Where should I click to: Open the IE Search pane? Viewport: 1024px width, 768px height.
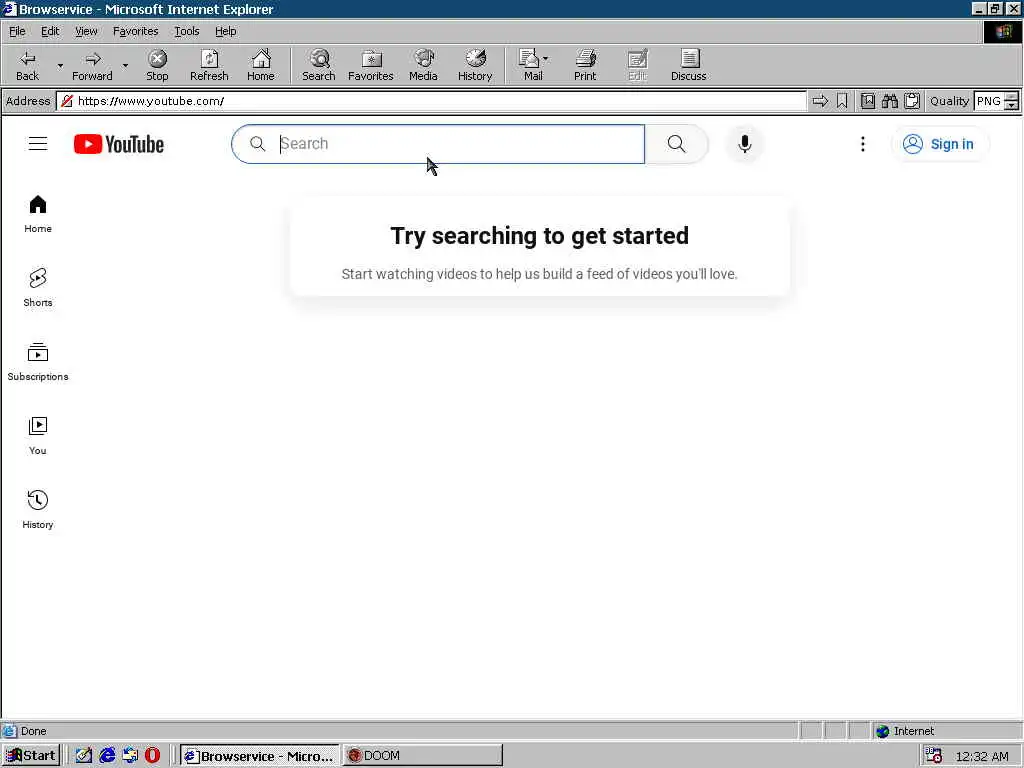click(319, 65)
